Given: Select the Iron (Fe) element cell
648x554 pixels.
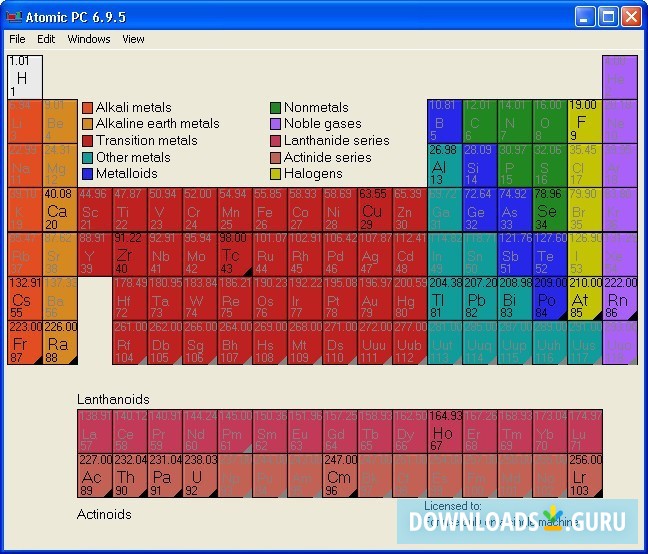Looking at the screenshot, I should point(270,210).
